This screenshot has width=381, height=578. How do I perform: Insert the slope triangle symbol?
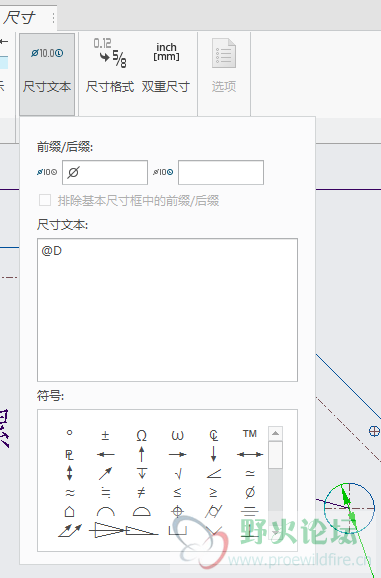click(142, 531)
